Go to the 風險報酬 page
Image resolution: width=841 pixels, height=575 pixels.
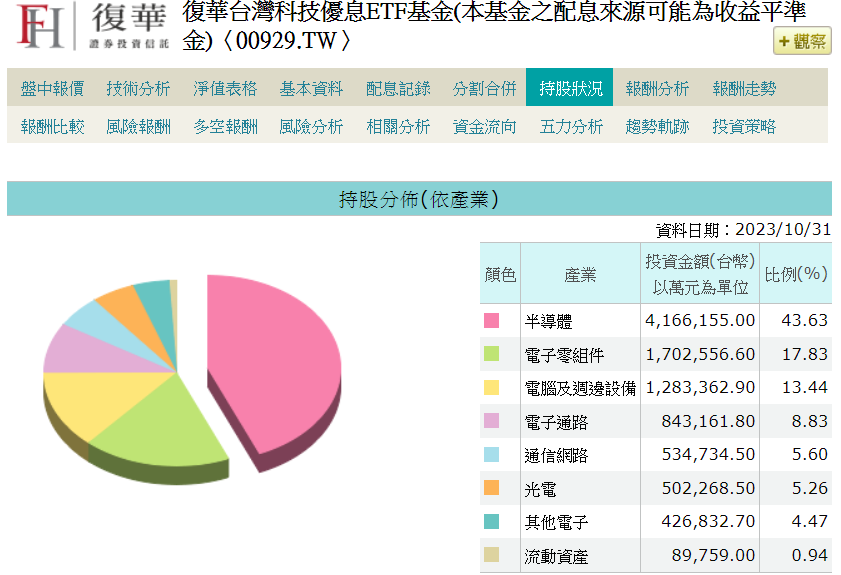[x=138, y=126]
